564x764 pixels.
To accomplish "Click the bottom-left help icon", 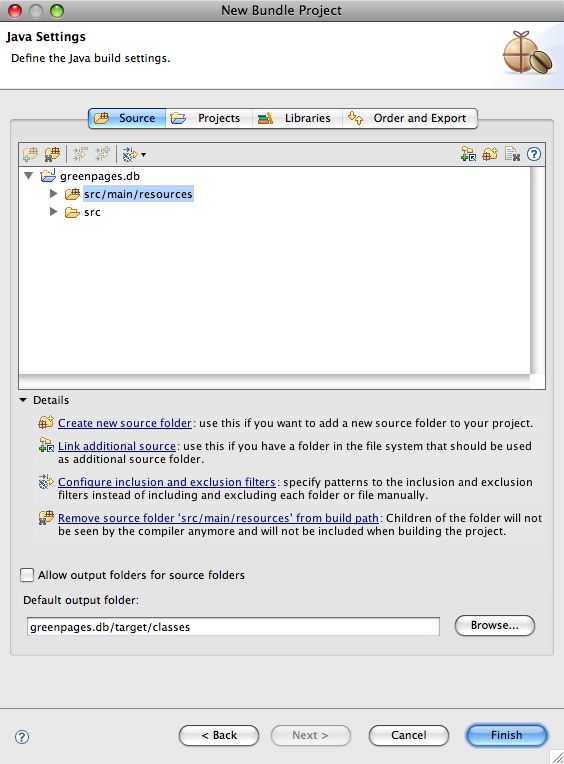I will [21, 736].
